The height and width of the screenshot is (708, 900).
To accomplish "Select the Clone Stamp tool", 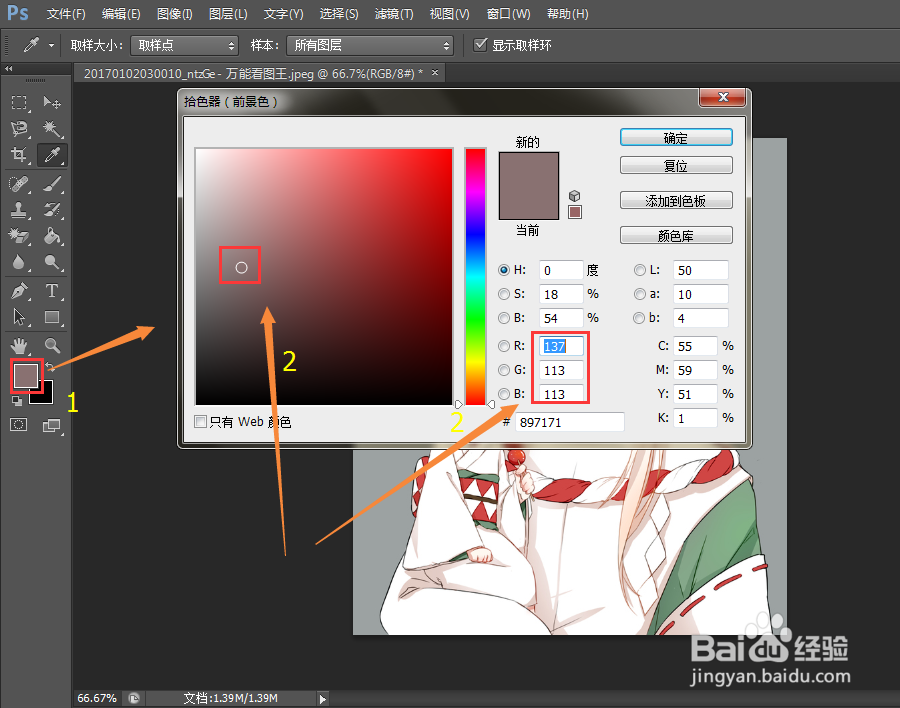I will tap(18, 208).
